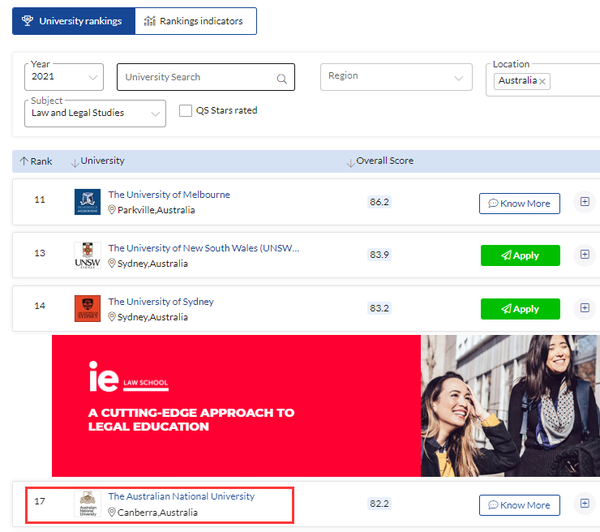Sort by Rank column

point(36,161)
